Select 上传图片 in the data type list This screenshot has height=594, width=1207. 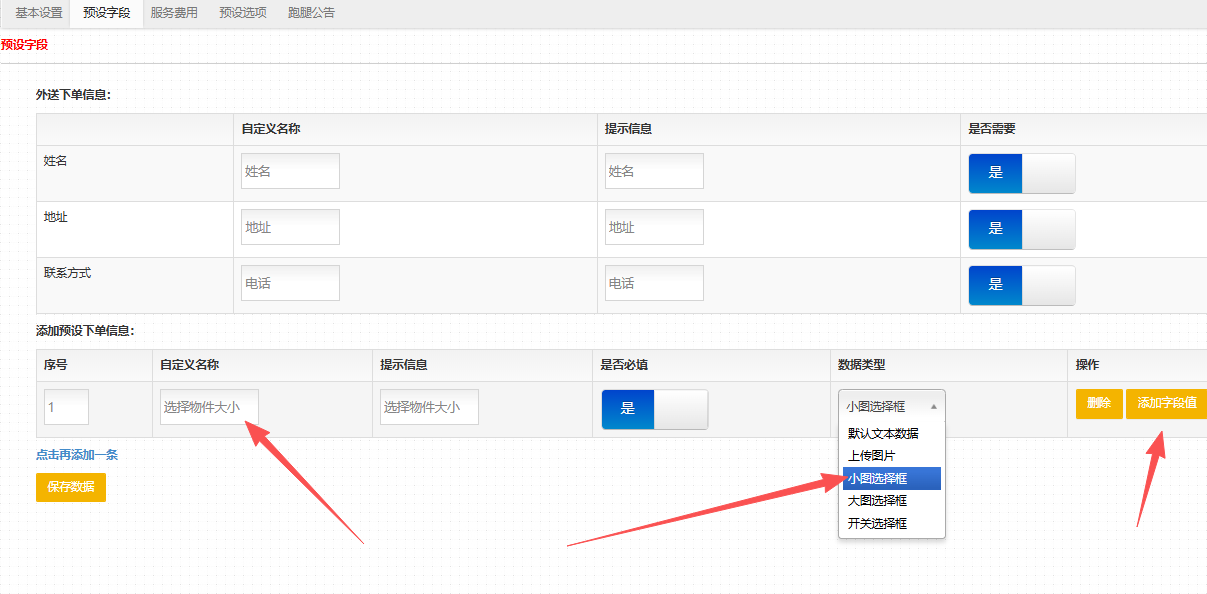(x=872, y=456)
